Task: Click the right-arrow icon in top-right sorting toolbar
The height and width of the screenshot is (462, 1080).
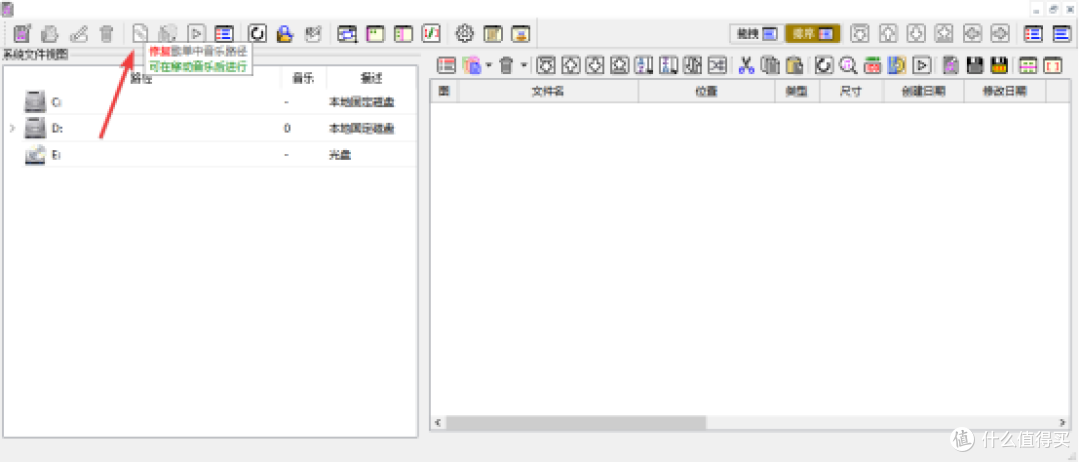Action: pos(999,32)
